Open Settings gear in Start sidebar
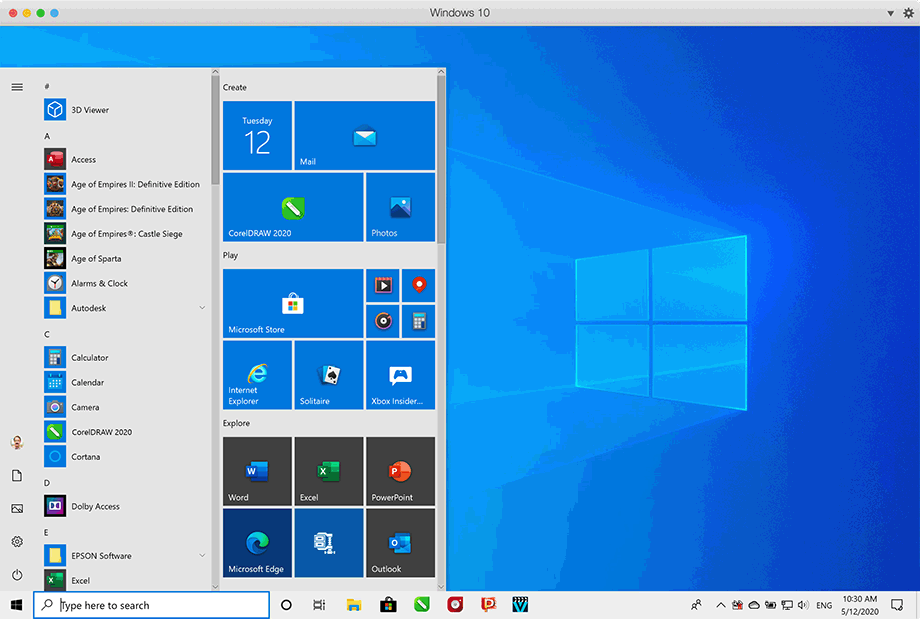The image size is (920, 619). pos(17,542)
